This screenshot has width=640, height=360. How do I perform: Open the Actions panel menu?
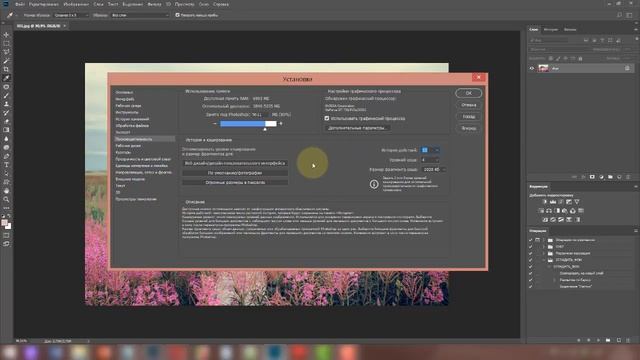coord(636,231)
